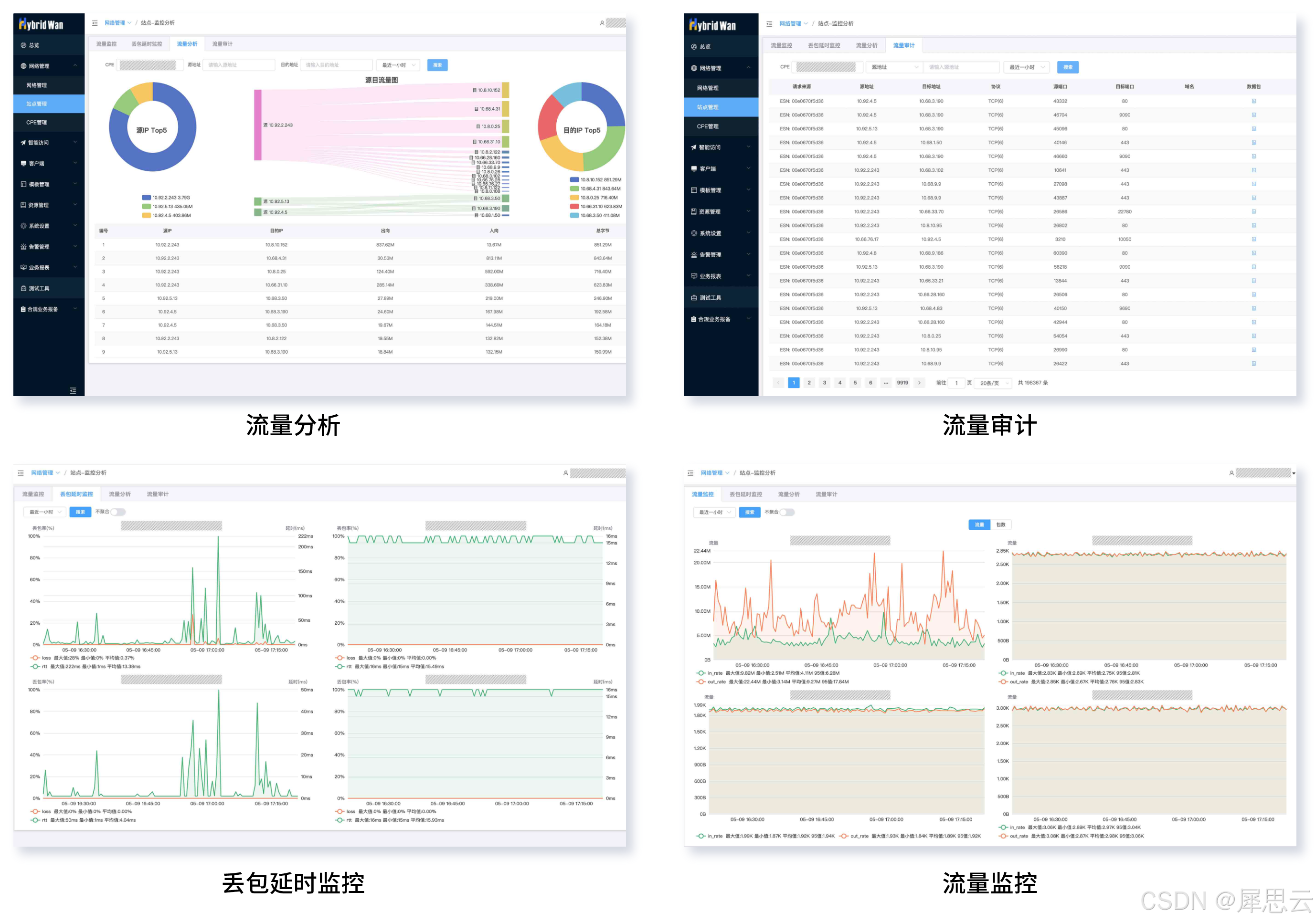Image resolution: width=1316 pixels, height=923 pixels.
Task: Click the sidebar collapse icon beside 流量审计 breadcrumb
Action: click(769, 23)
